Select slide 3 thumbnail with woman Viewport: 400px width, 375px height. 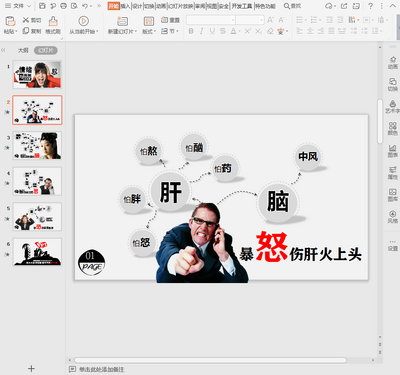click(37, 145)
